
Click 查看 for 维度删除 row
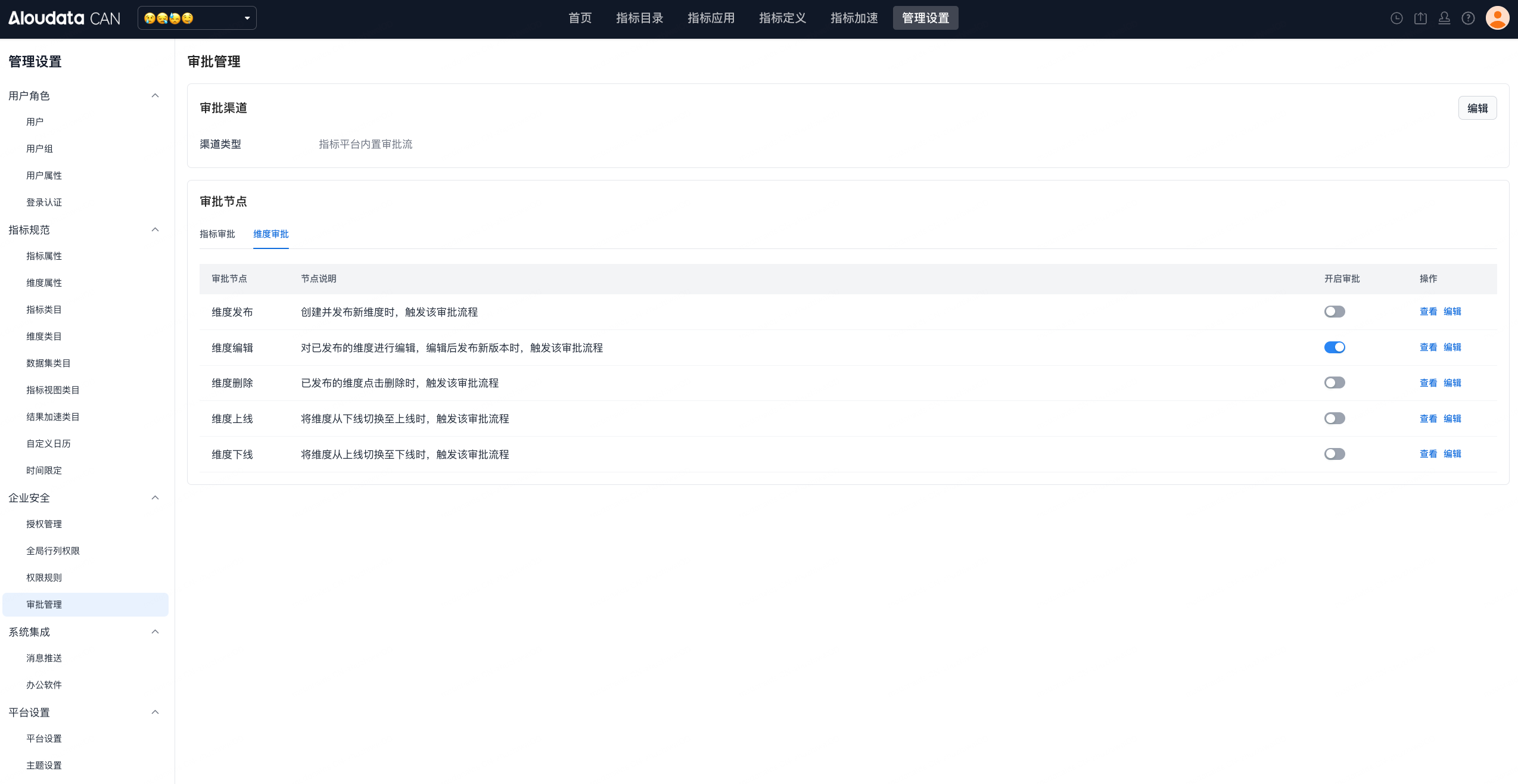(x=1428, y=383)
